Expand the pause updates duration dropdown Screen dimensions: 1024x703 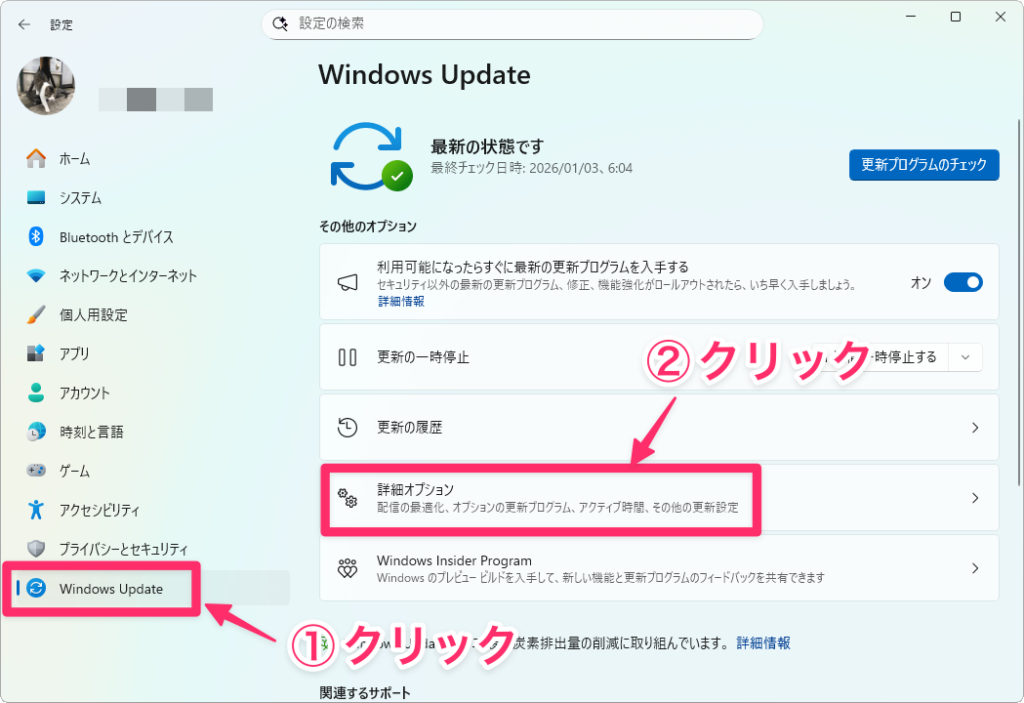click(965, 357)
